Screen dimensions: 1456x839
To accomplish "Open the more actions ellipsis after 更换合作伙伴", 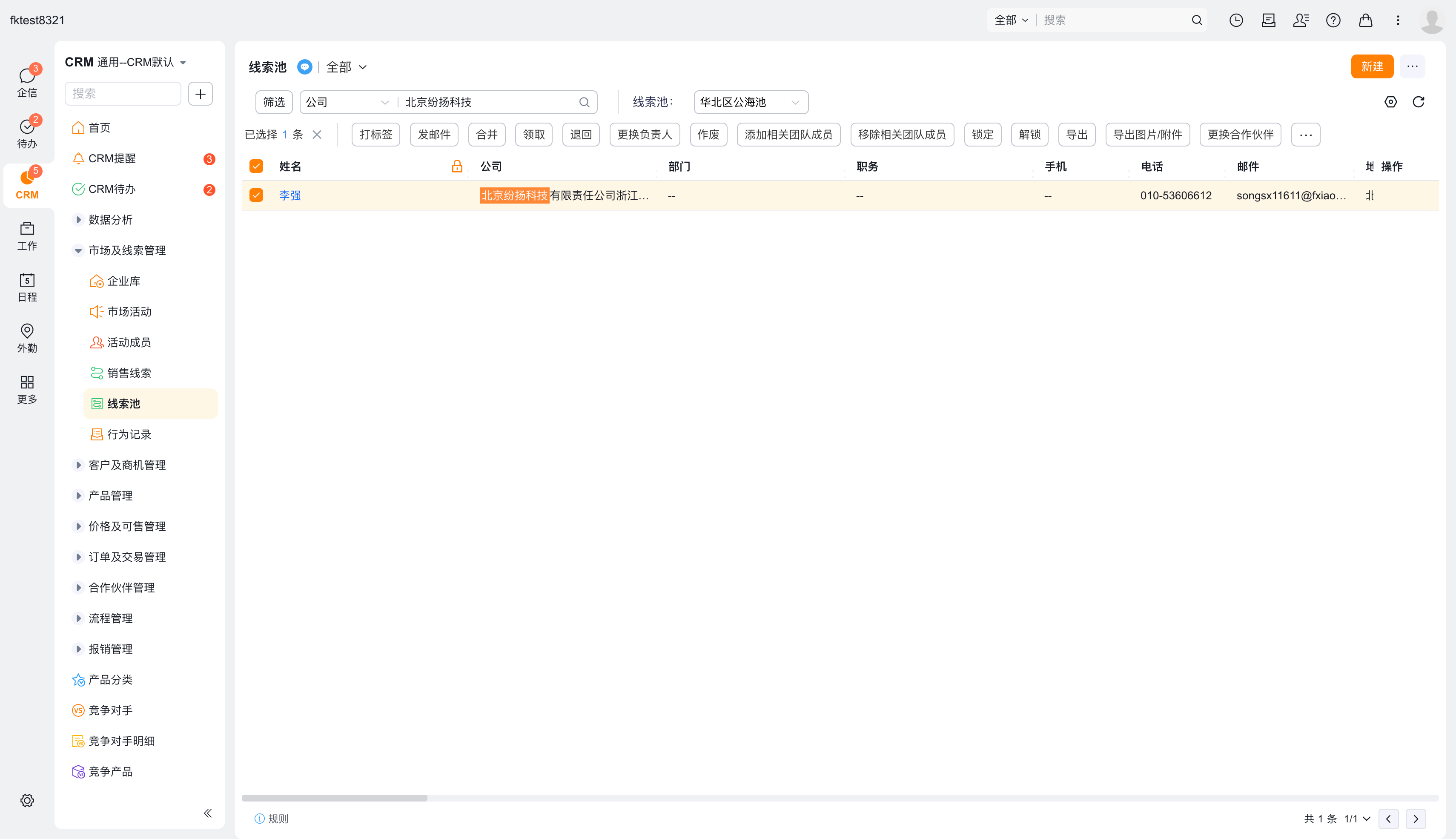I will (x=1306, y=134).
